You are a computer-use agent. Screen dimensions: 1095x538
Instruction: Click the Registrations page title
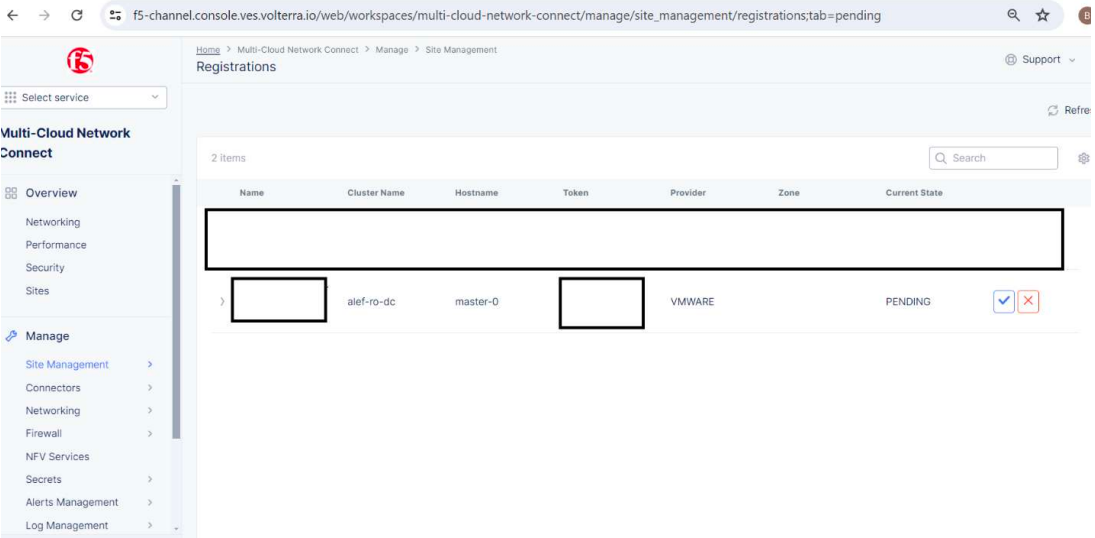pos(236,67)
